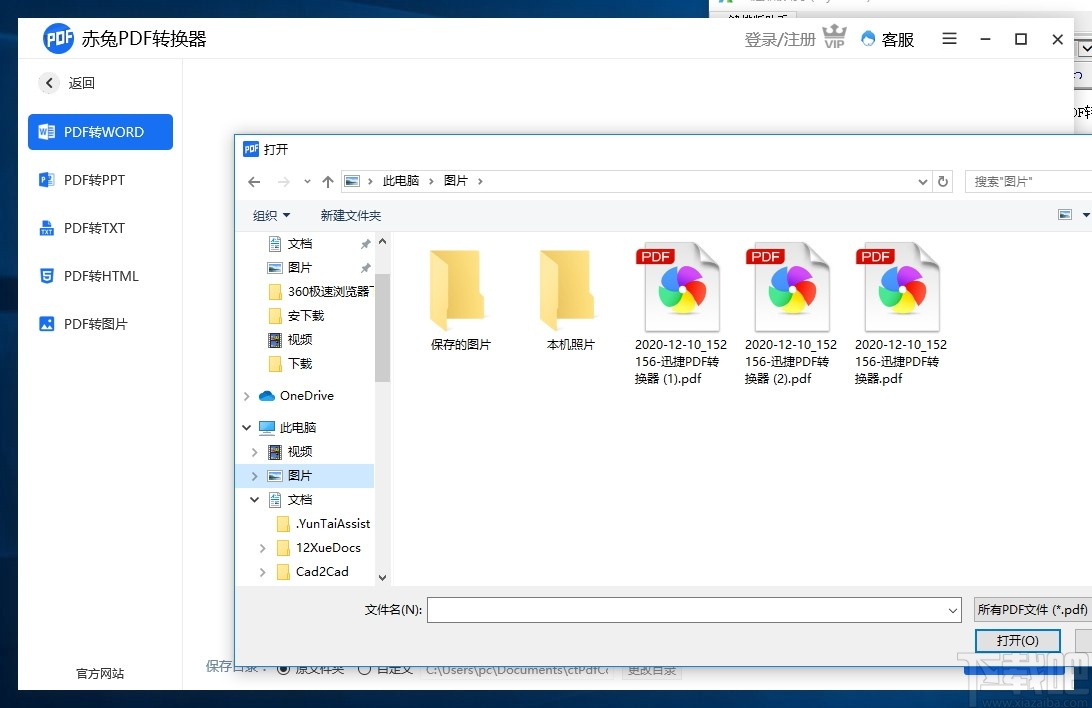Open the file type dropdown 所有PDF文件
The width and height of the screenshot is (1092, 708).
click(x=1030, y=609)
